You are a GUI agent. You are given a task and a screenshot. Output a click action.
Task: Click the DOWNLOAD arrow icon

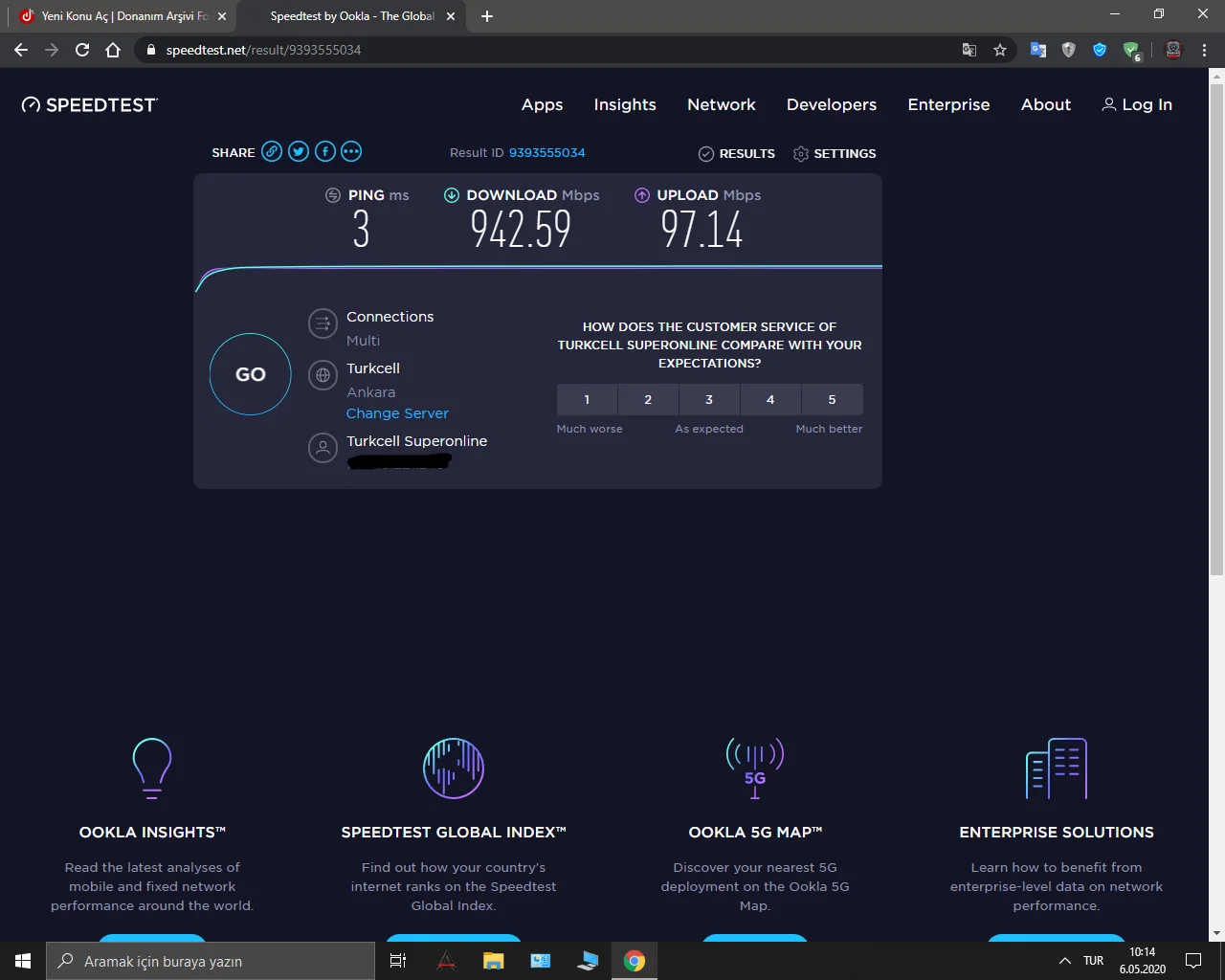pos(452,195)
